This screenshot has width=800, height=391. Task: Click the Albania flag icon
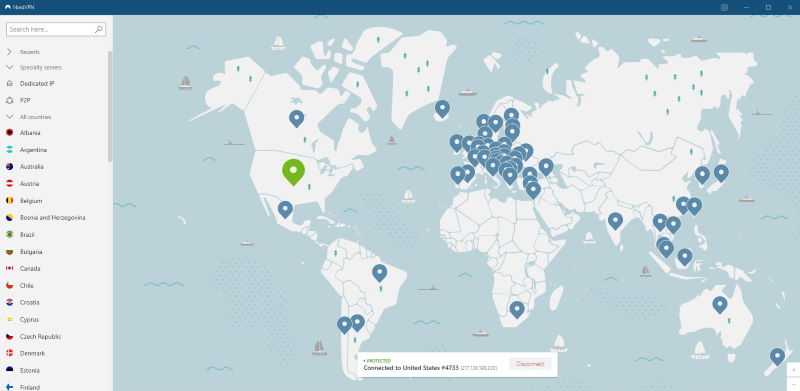(x=9, y=133)
